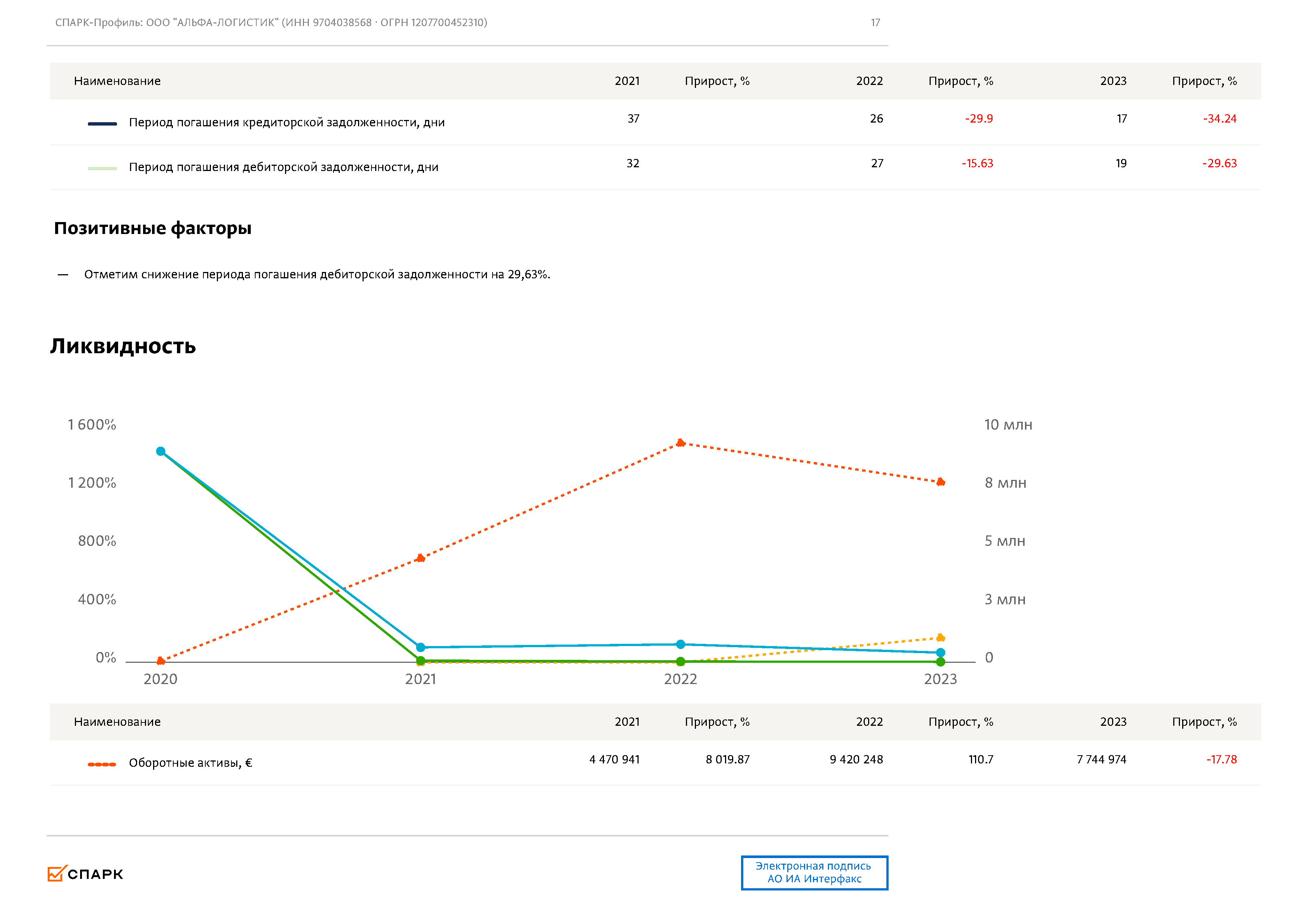
Task: Click the Наименование header in the top table
Action: [x=117, y=81]
